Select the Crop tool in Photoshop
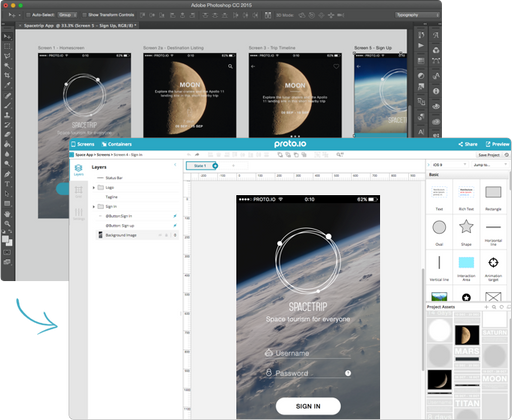This screenshot has height=420, width=512. [7, 75]
